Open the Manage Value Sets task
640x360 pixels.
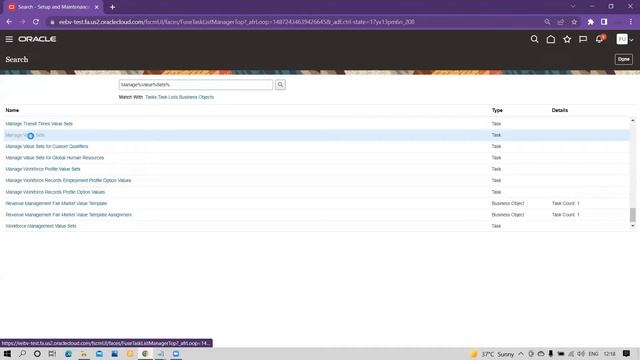point(25,135)
